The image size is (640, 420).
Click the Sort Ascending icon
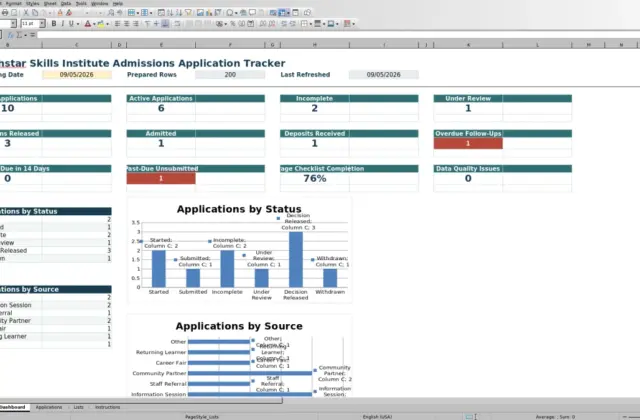click(170, 13)
